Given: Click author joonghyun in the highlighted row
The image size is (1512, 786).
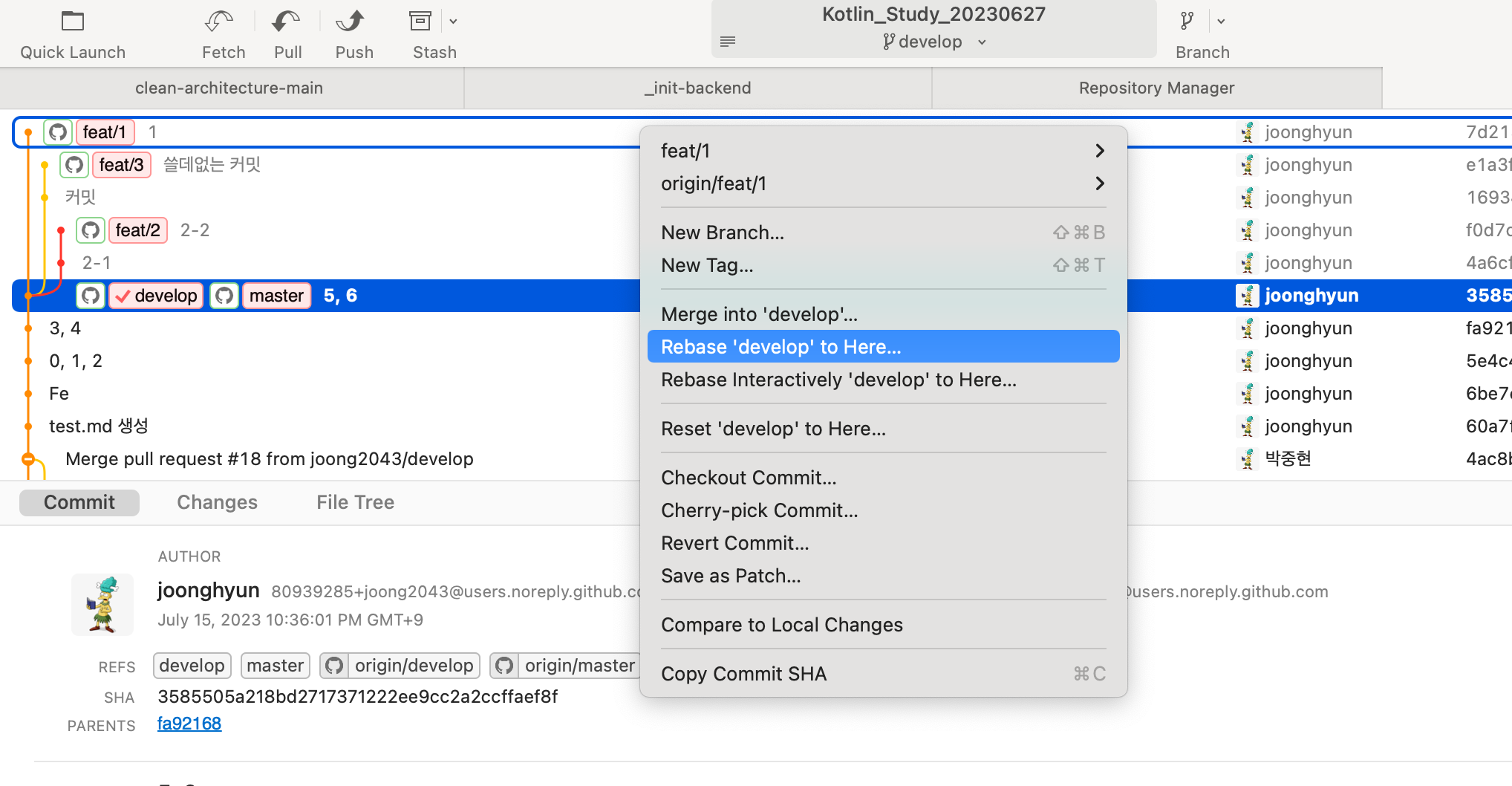Looking at the screenshot, I should (x=1311, y=296).
